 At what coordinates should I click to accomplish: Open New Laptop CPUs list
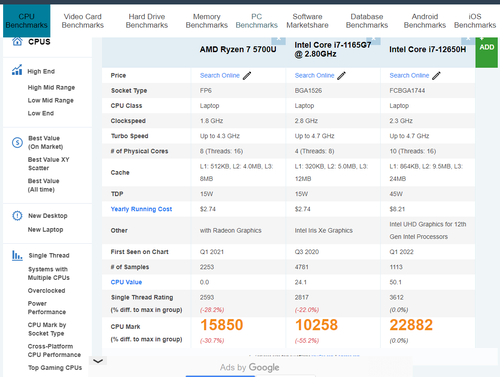pos(45,230)
